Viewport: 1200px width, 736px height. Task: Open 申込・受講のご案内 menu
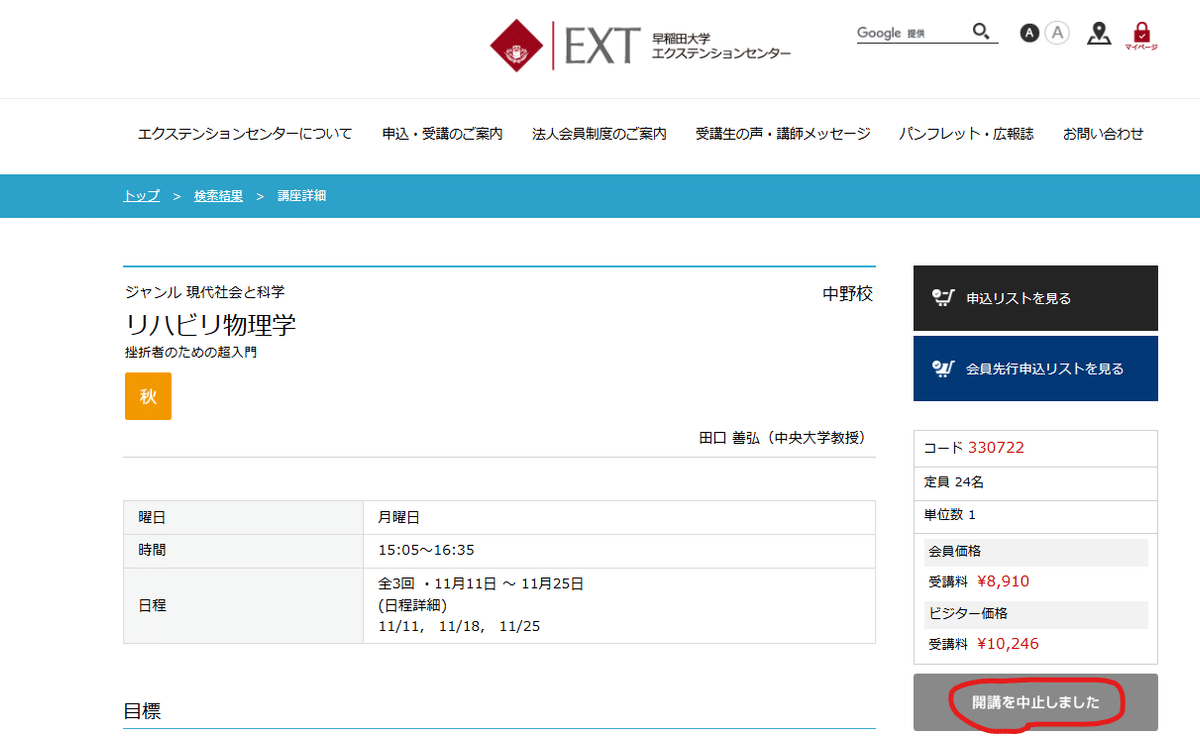coord(442,134)
